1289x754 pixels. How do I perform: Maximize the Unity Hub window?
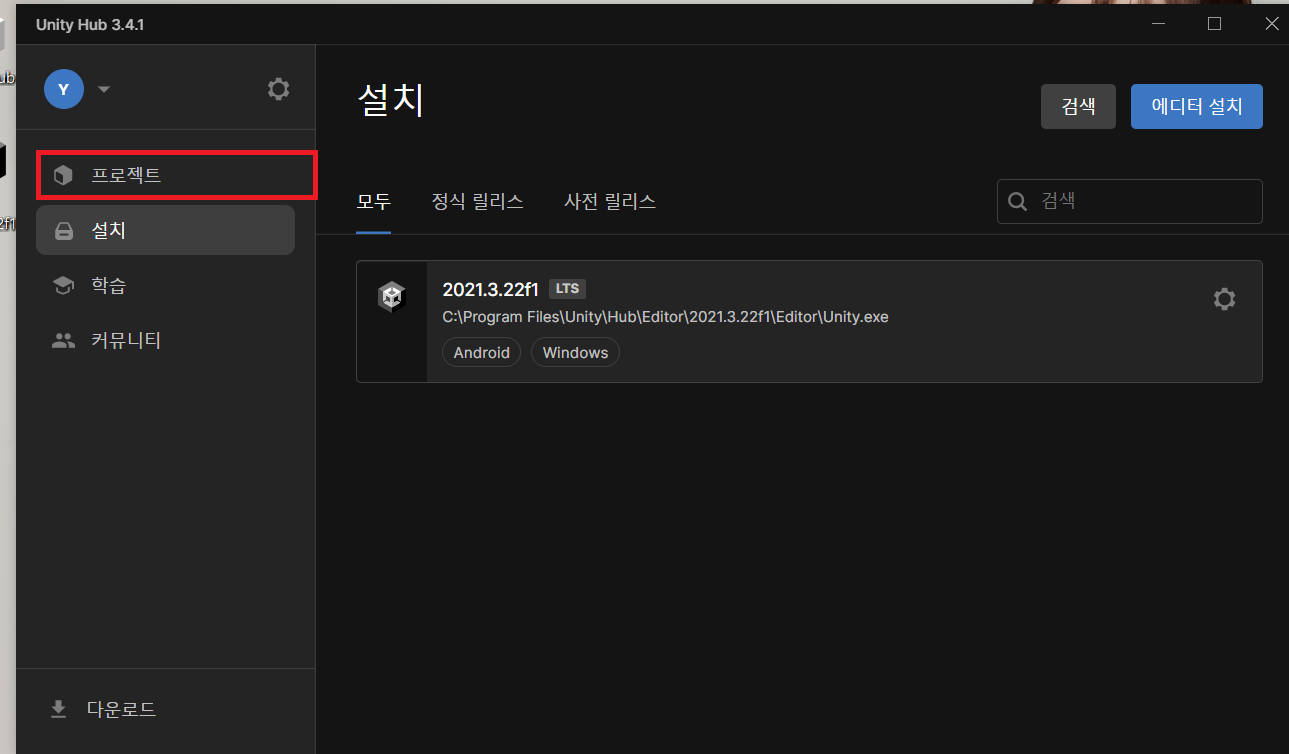point(1214,24)
